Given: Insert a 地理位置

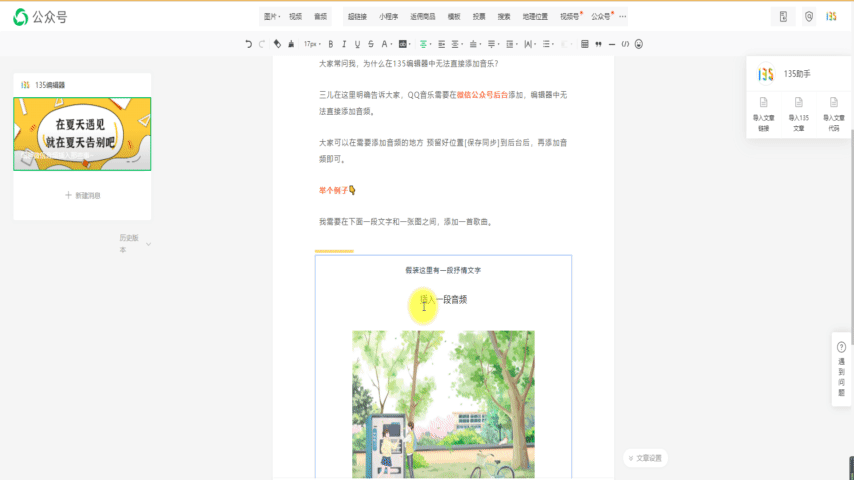Looking at the screenshot, I should (x=535, y=17).
